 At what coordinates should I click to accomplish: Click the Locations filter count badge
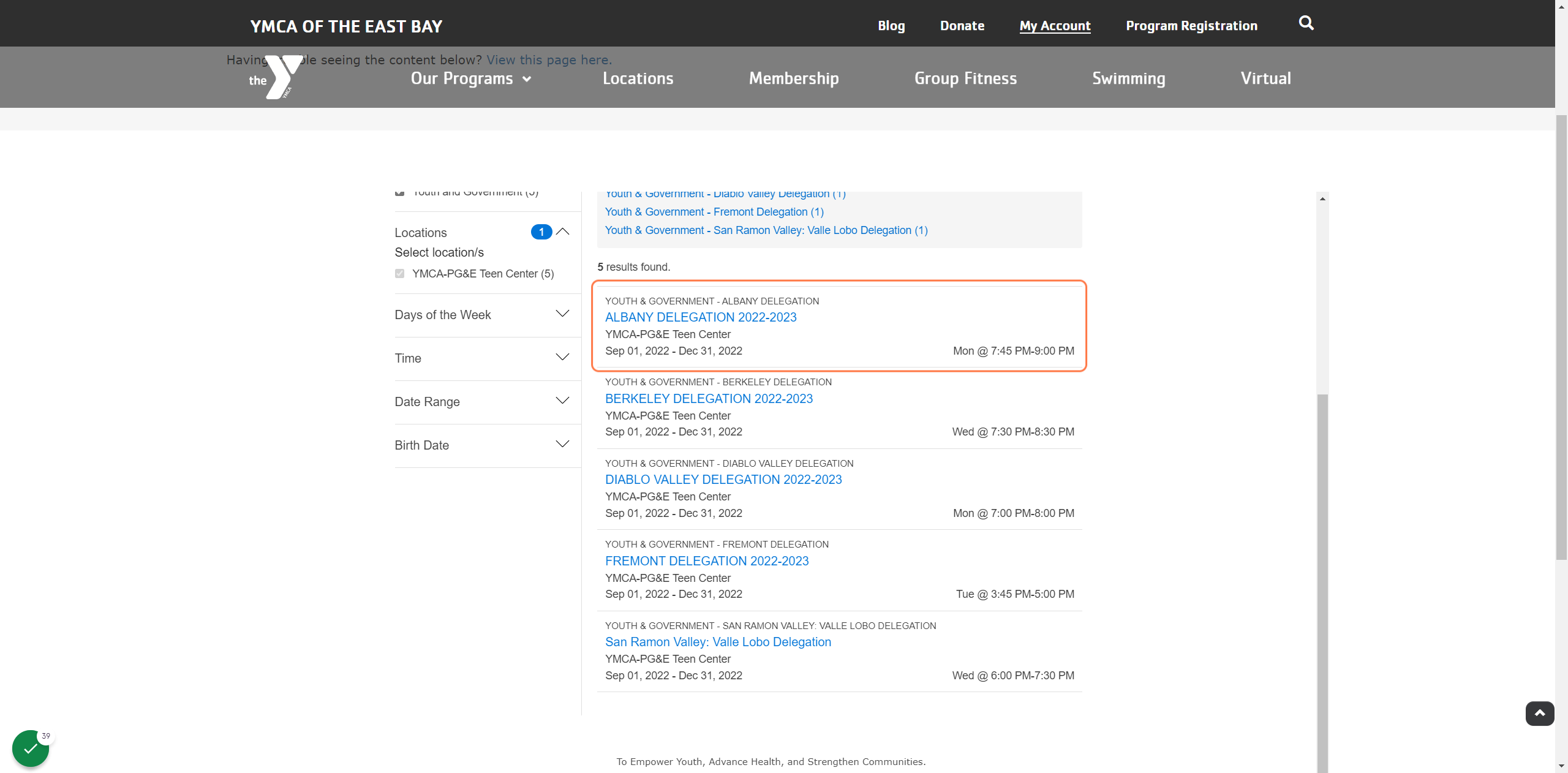click(x=541, y=232)
